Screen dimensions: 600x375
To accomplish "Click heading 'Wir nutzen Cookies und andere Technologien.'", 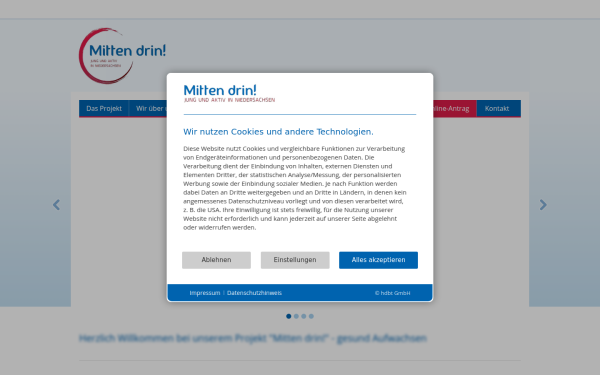I will [x=278, y=132].
